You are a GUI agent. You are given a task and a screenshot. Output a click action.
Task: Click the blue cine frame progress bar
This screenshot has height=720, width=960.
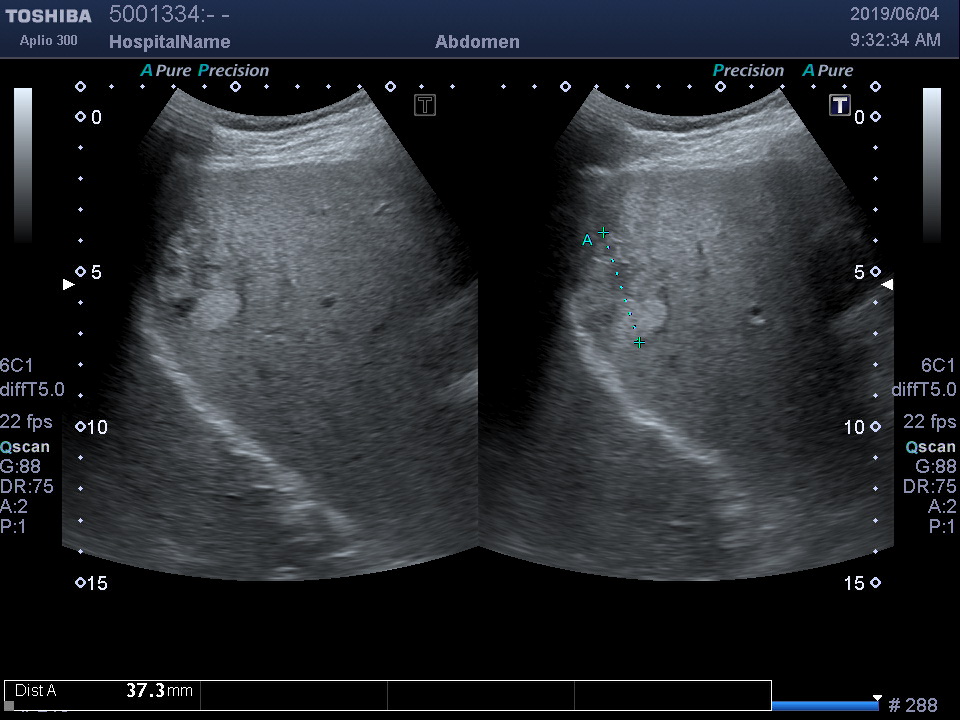click(824, 705)
